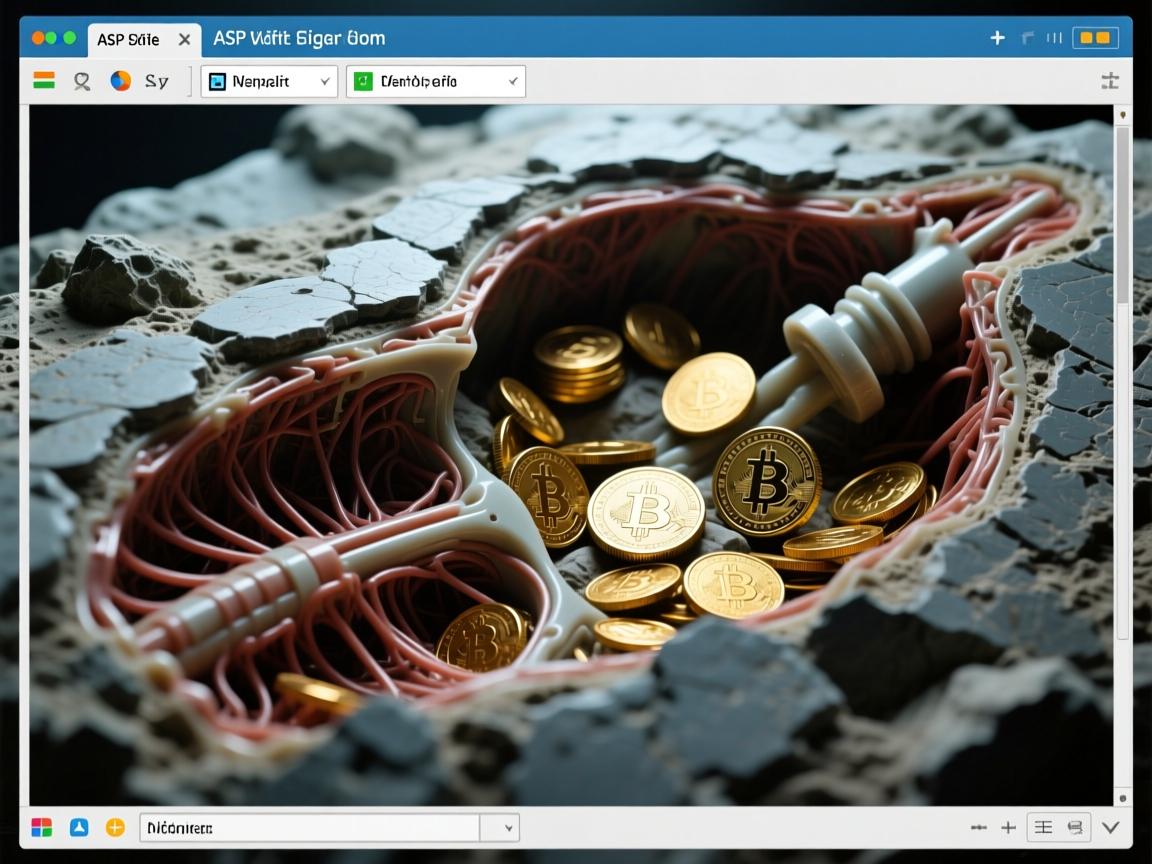Click the orange and green flag icon

pos(44,81)
